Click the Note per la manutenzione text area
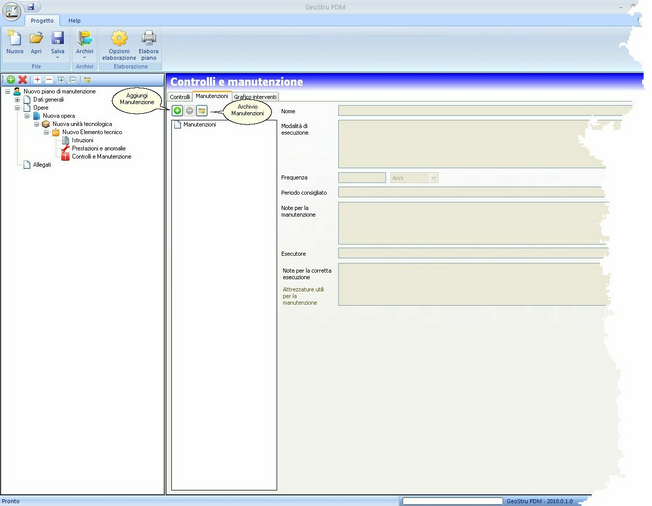The height and width of the screenshot is (506, 652). click(x=473, y=223)
